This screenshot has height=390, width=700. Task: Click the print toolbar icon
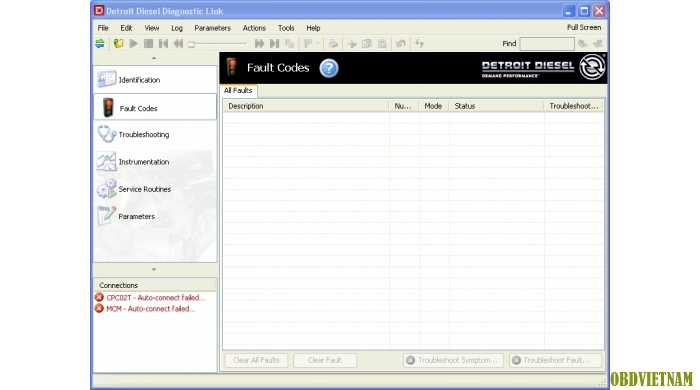click(333, 44)
